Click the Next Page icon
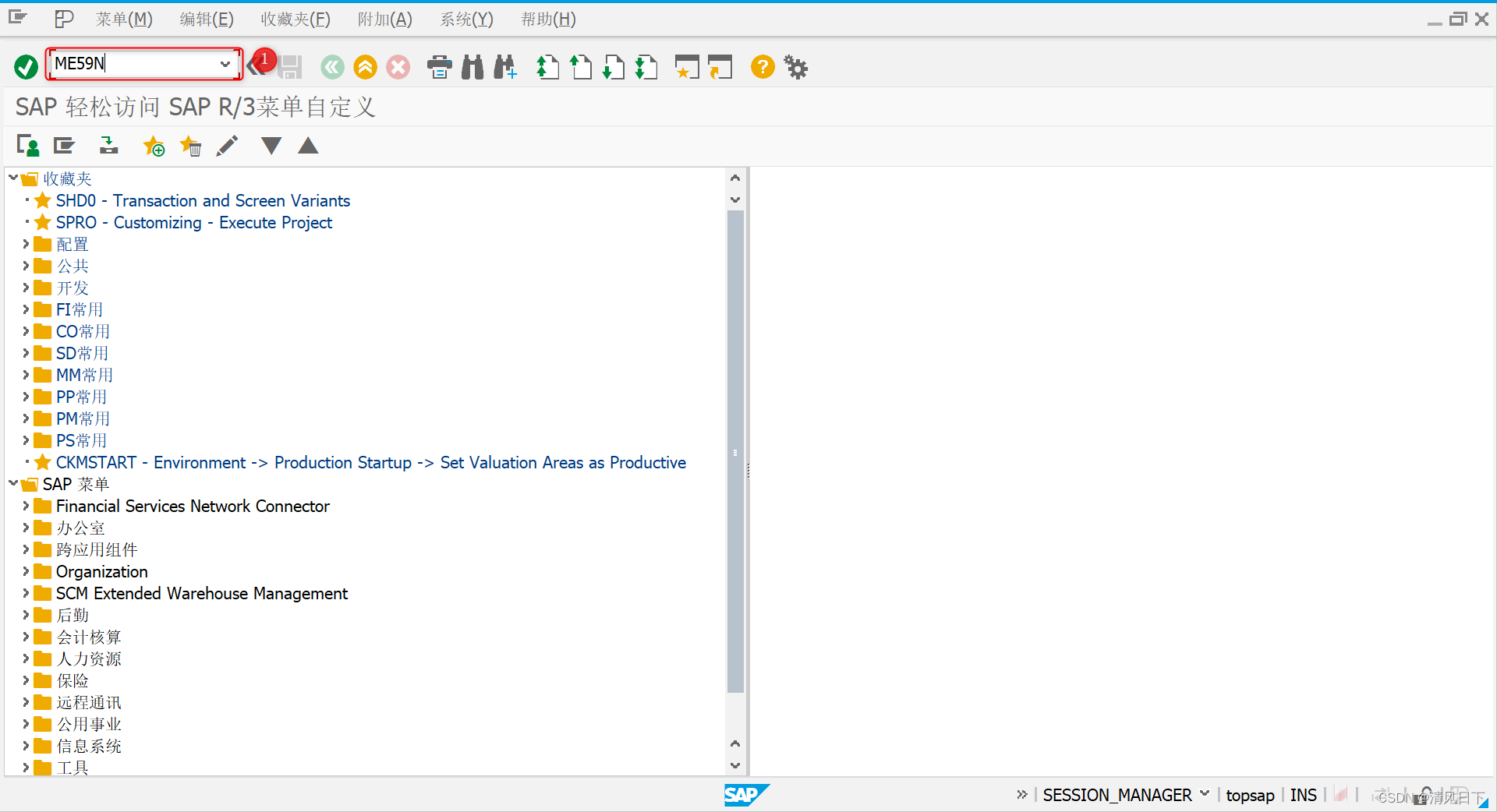The image size is (1497, 812). click(614, 67)
